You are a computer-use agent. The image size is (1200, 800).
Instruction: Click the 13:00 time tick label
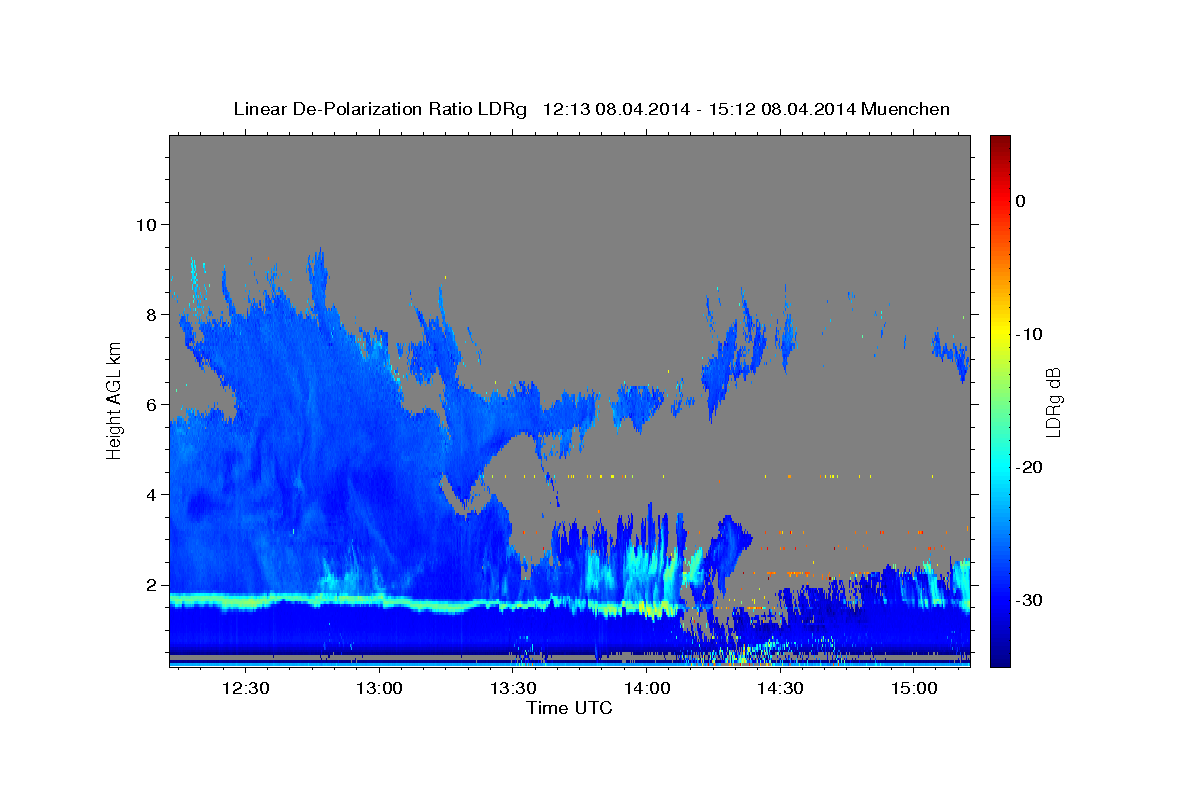point(379,688)
